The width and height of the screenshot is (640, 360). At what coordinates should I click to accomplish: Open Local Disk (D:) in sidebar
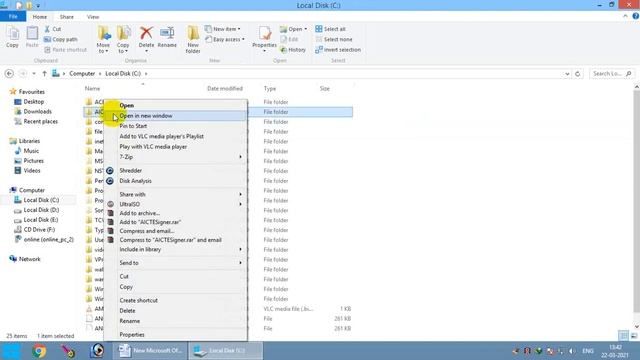tap(41, 210)
